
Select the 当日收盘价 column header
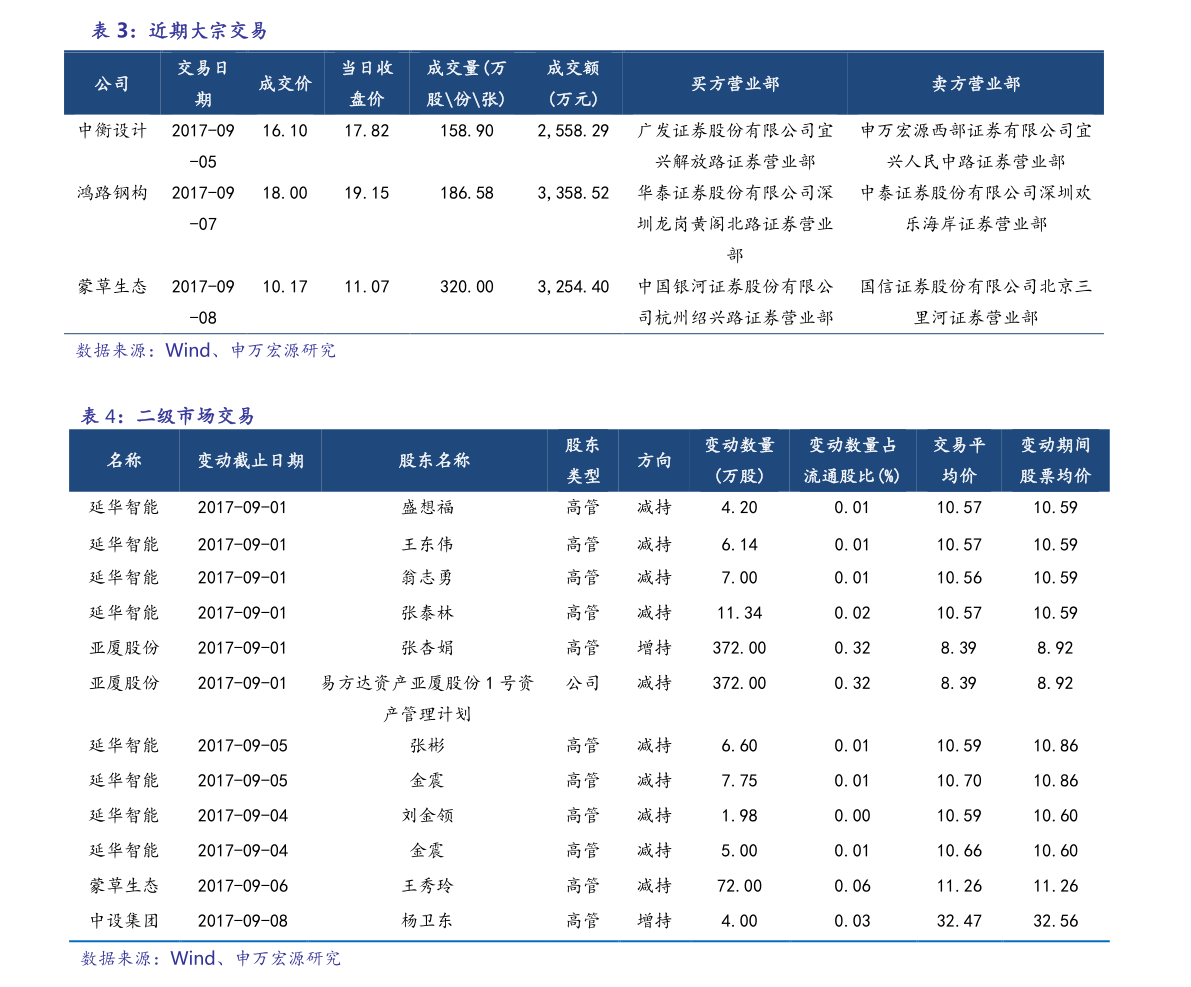(x=367, y=84)
